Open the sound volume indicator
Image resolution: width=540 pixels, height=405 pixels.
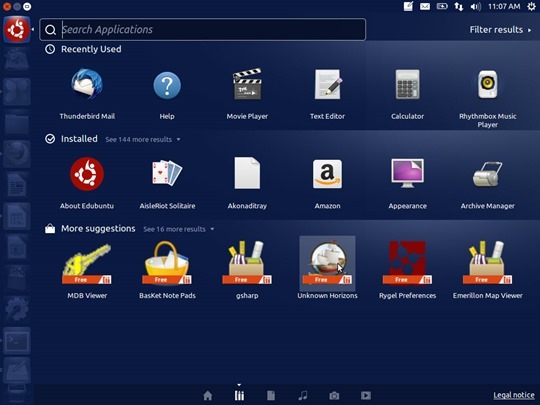(476, 6)
